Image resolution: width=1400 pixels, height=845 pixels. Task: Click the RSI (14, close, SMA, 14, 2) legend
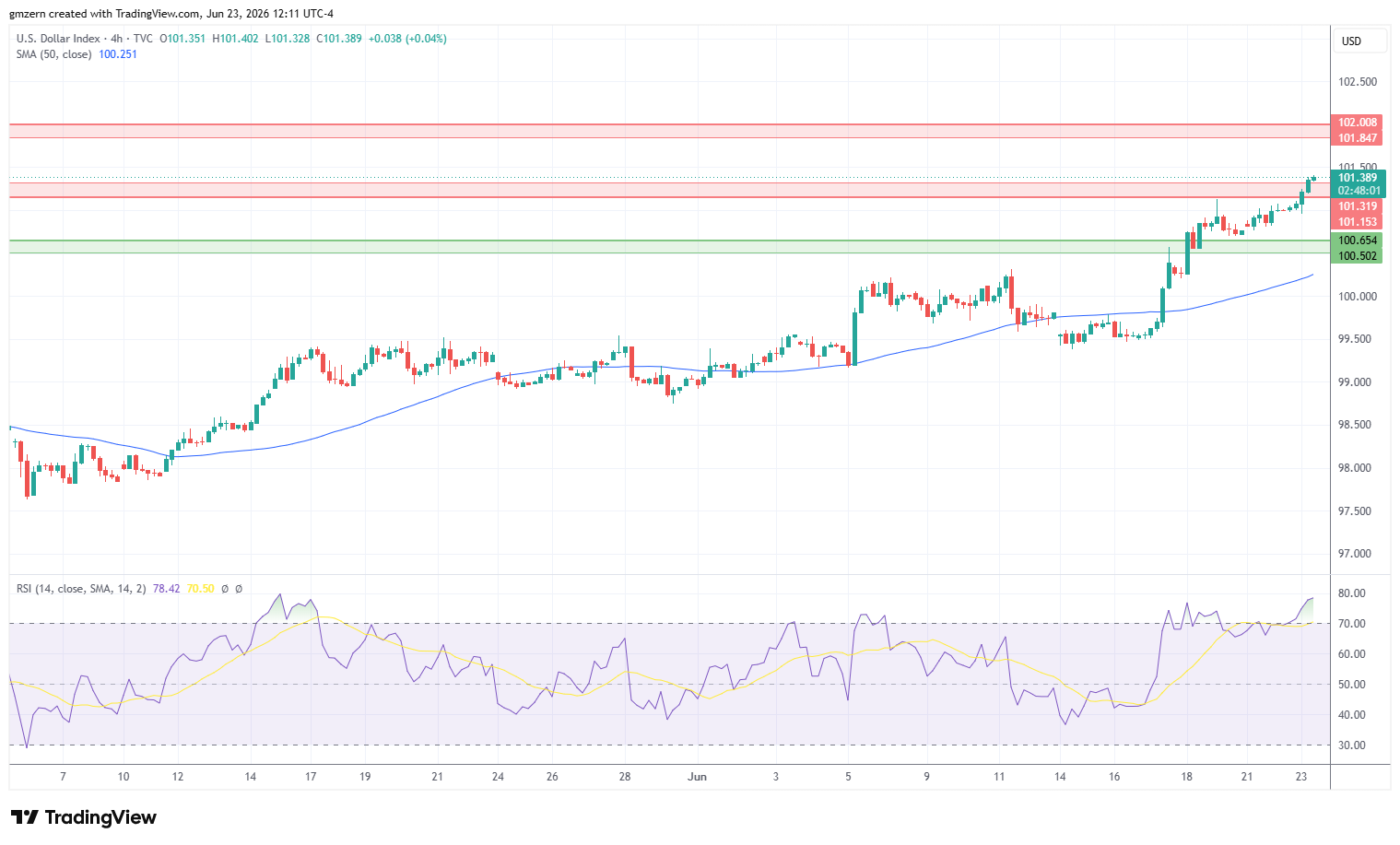[81, 588]
